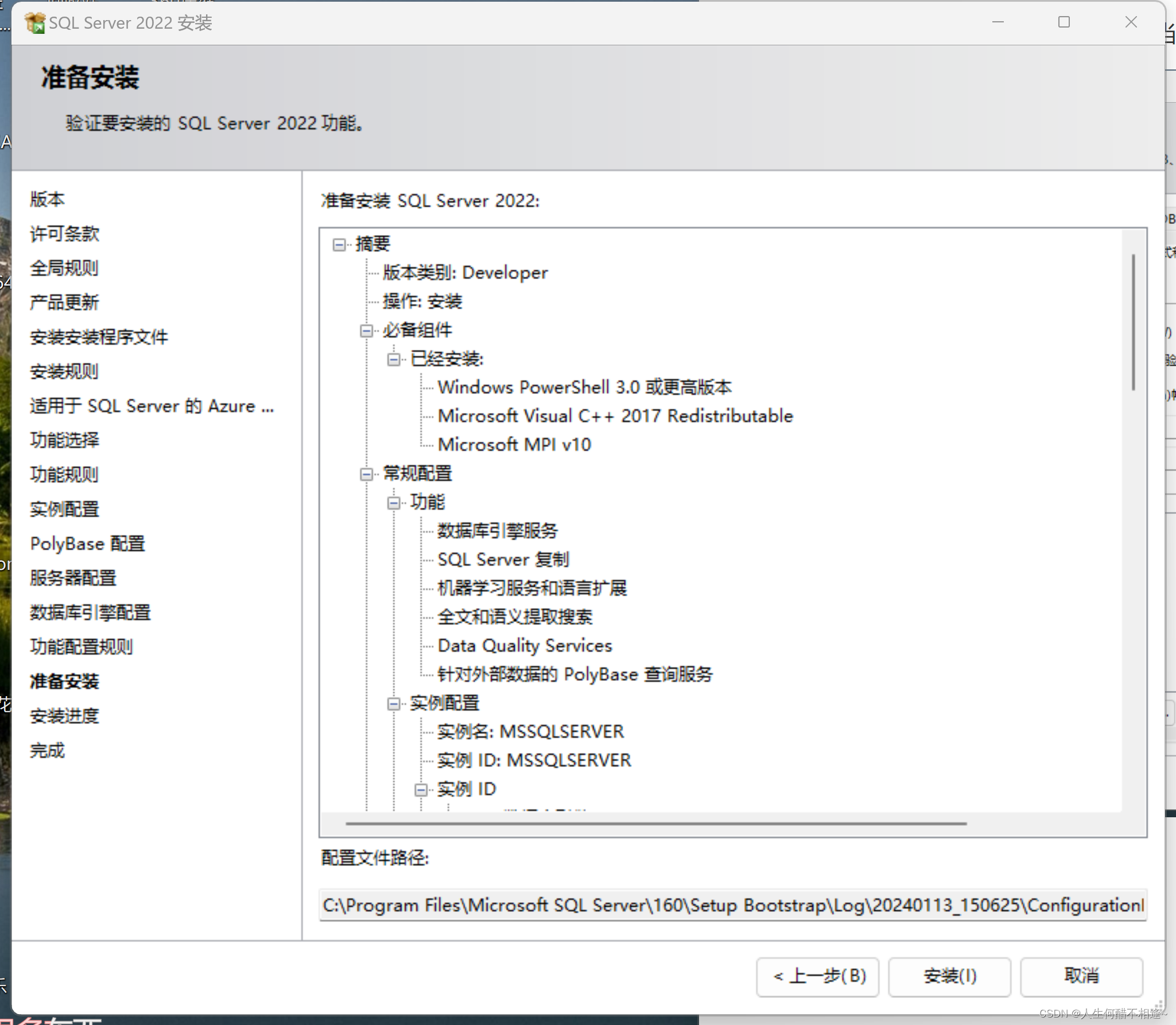Collapse the 实例配置 tree node

[x=394, y=704]
